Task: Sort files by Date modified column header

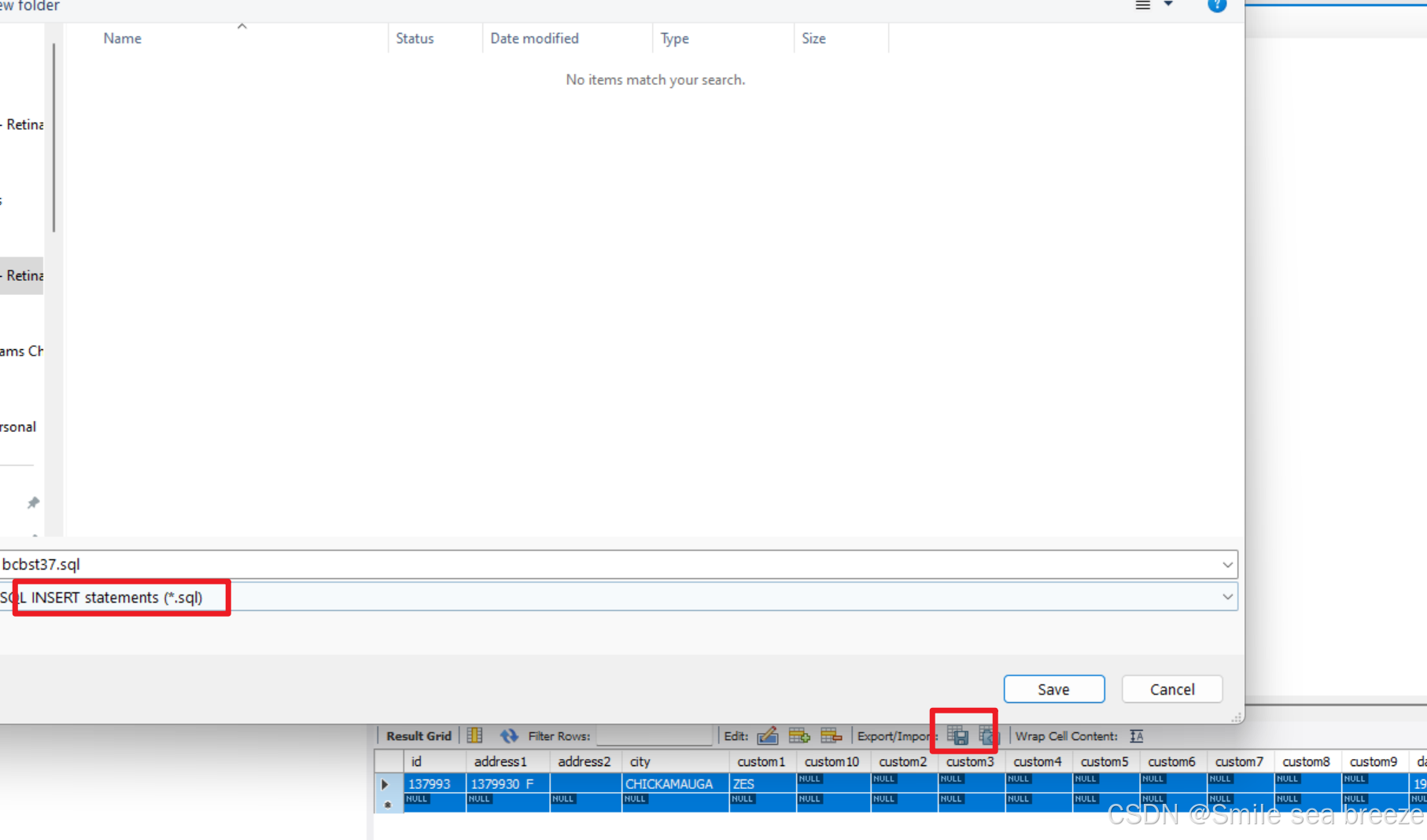Action: (x=534, y=39)
